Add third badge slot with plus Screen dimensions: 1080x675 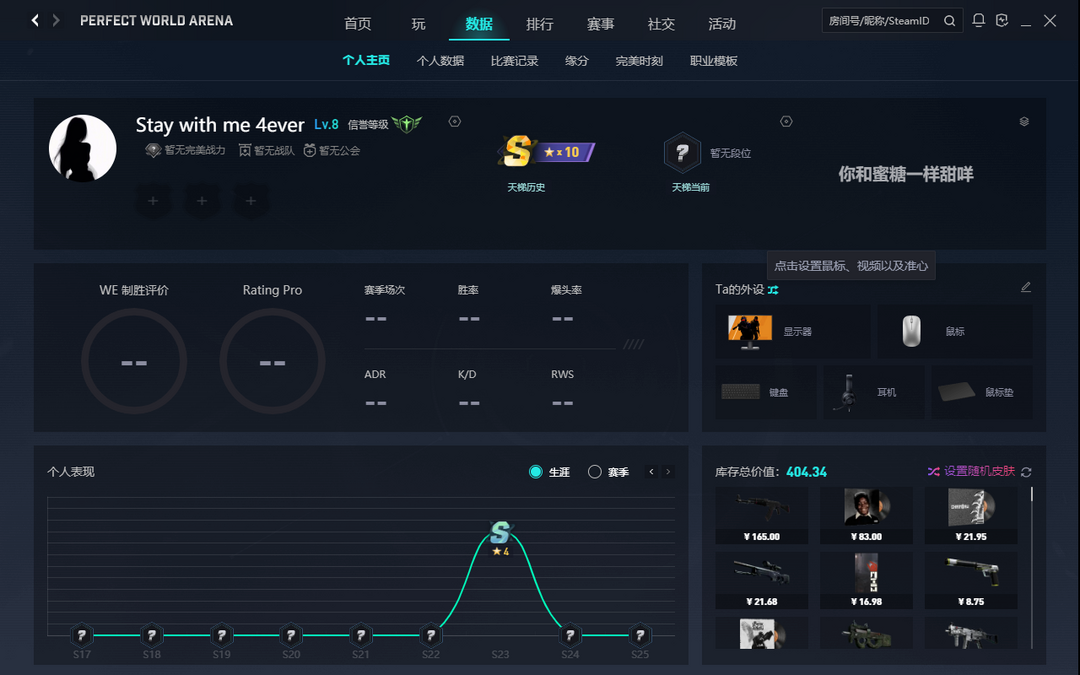point(251,200)
